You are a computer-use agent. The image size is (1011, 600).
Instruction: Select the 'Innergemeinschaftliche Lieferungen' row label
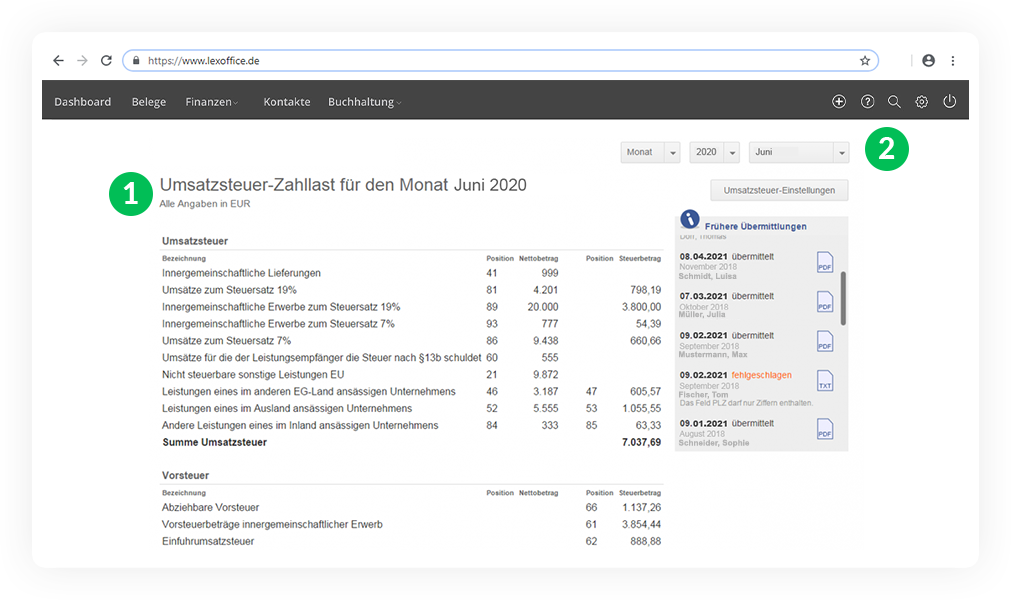point(241,273)
